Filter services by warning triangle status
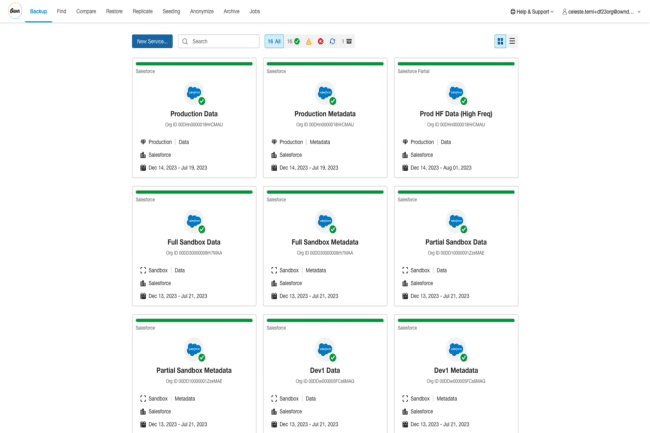This screenshot has width=650, height=433. [x=308, y=41]
